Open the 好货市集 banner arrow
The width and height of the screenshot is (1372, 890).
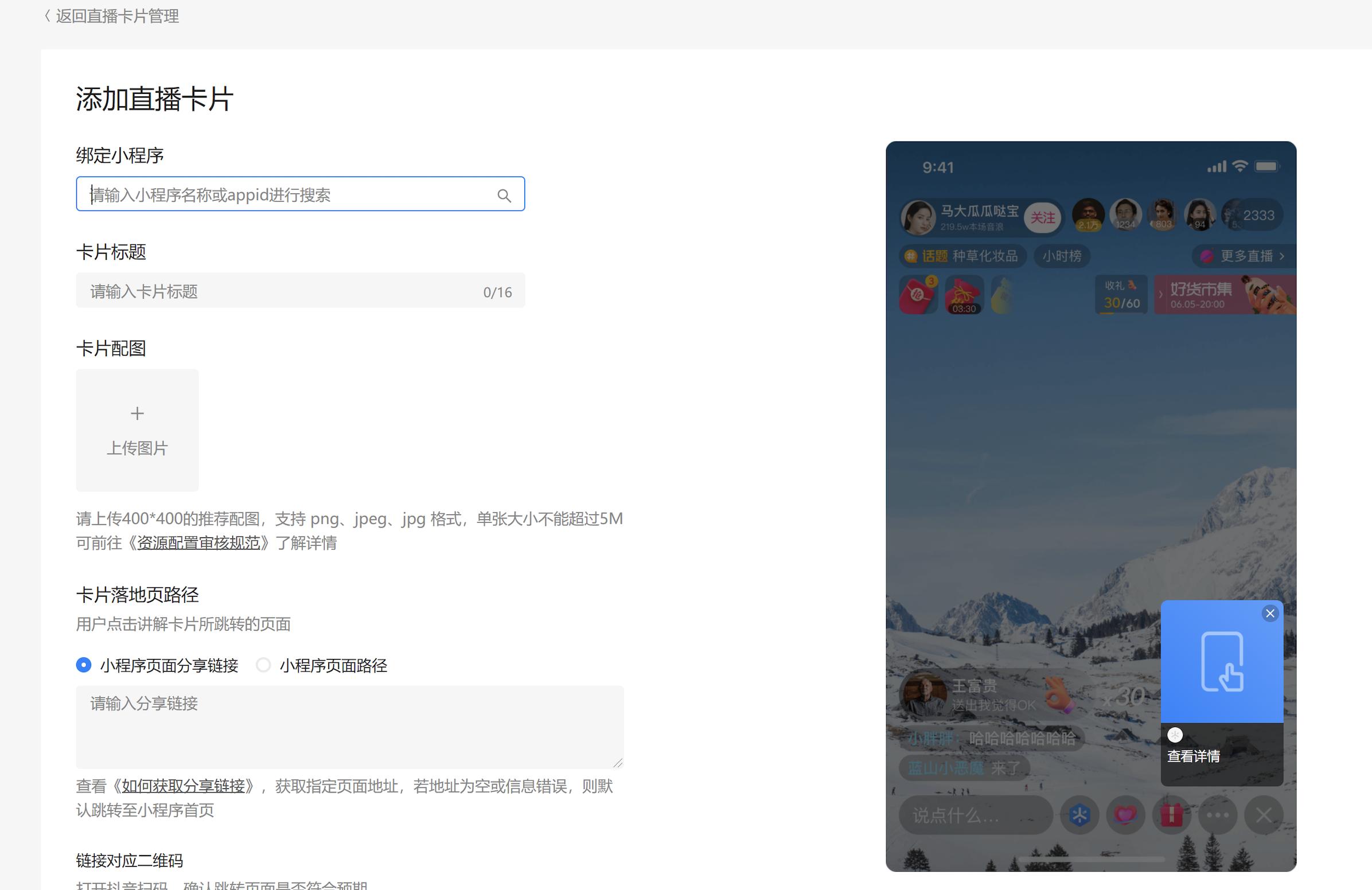click(1161, 295)
